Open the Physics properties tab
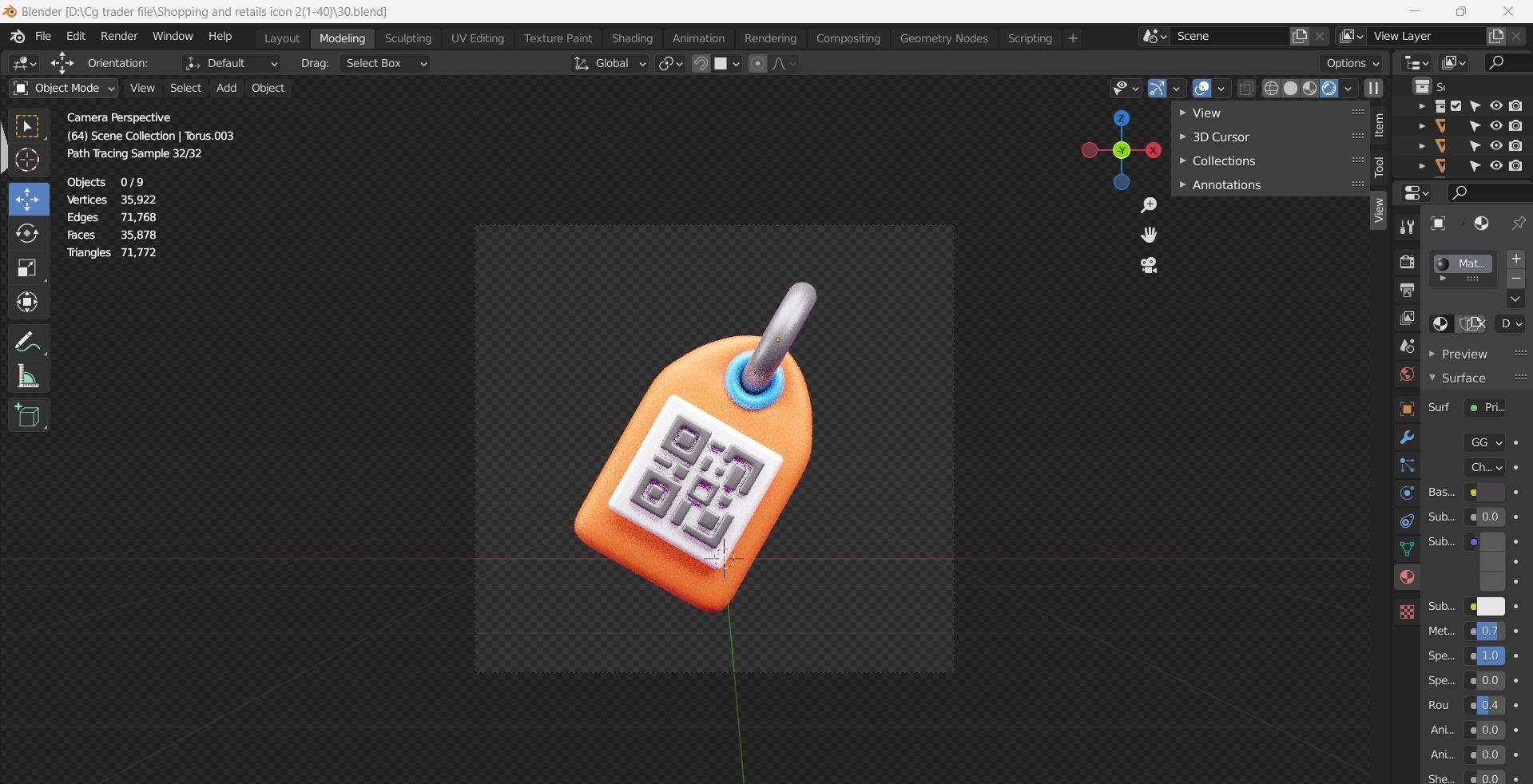 tap(1407, 493)
